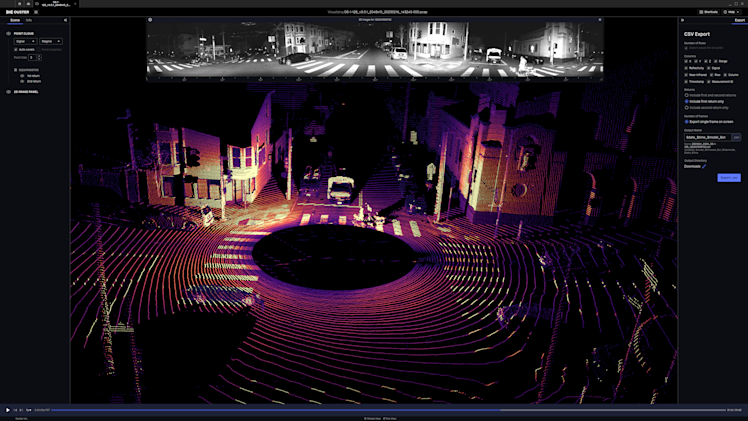This screenshot has width=748, height=421.
Task: Select the 1st return tree row
Action: [33, 76]
